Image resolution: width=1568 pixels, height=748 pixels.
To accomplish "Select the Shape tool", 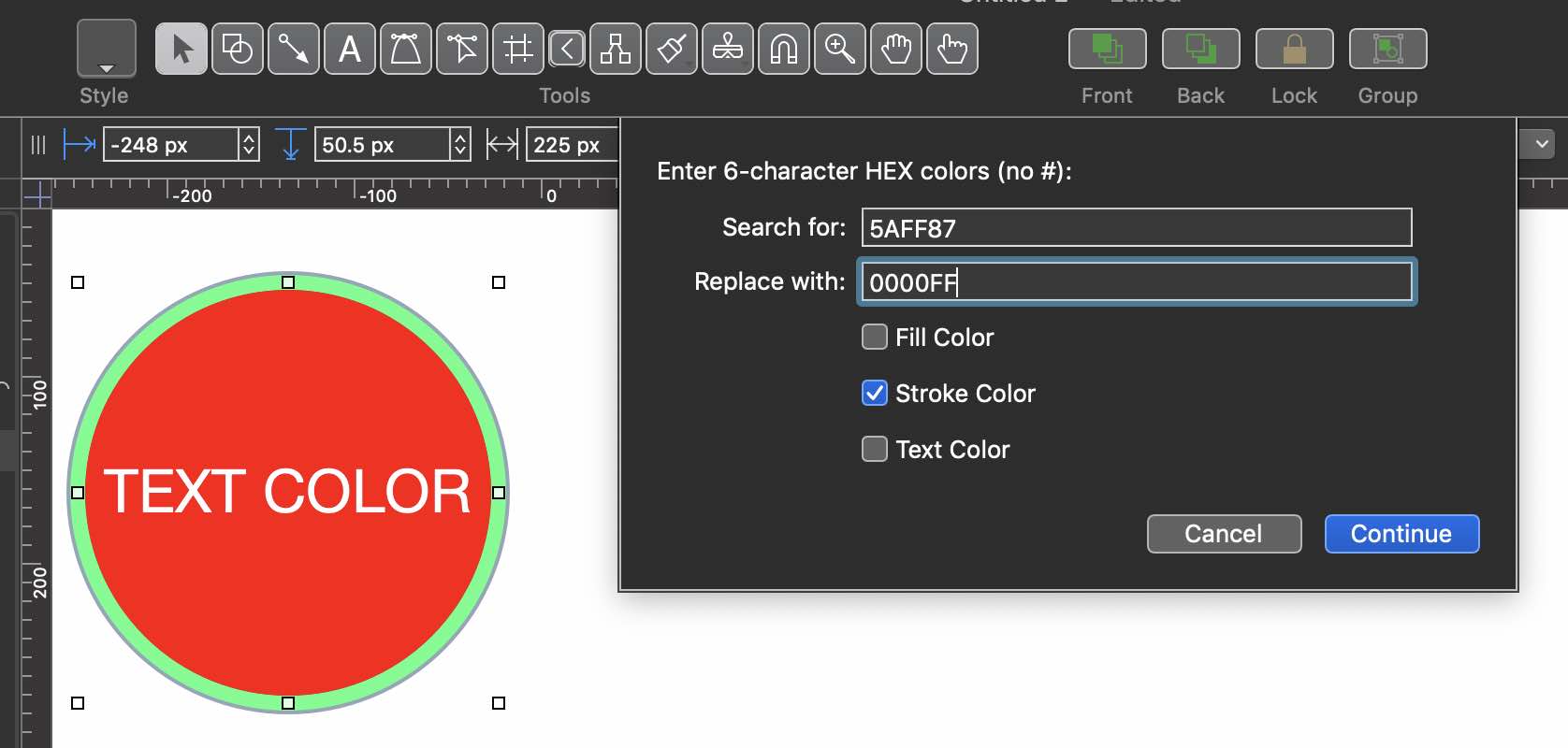I will (238, 49).
